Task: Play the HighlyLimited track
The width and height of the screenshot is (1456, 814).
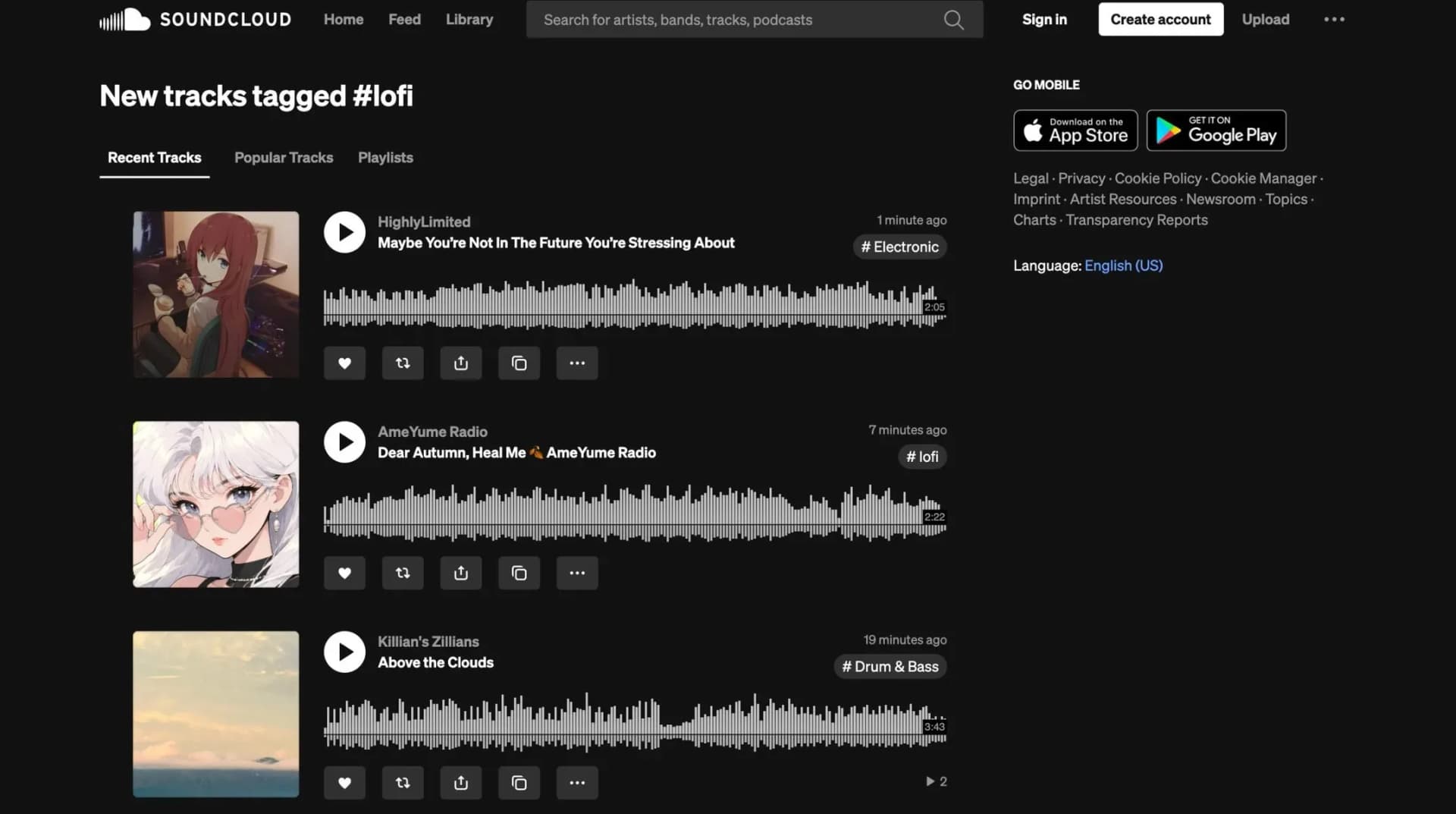Action: tap(344, 232)
